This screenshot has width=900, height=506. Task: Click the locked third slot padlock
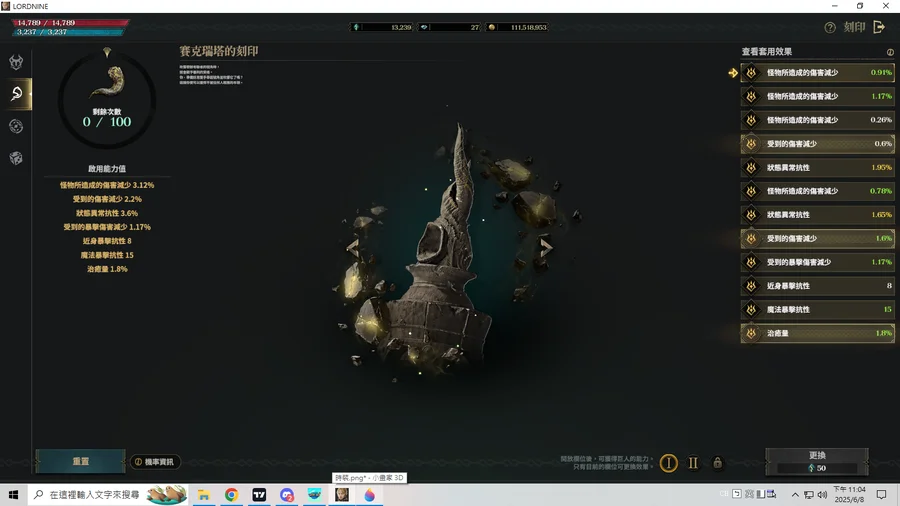[717, 462]
